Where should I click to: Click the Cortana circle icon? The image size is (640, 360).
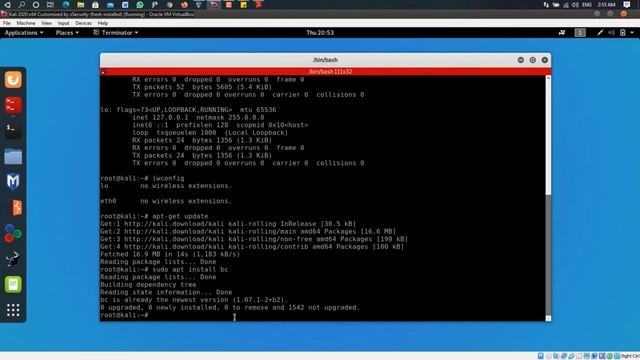pos(36,4)
